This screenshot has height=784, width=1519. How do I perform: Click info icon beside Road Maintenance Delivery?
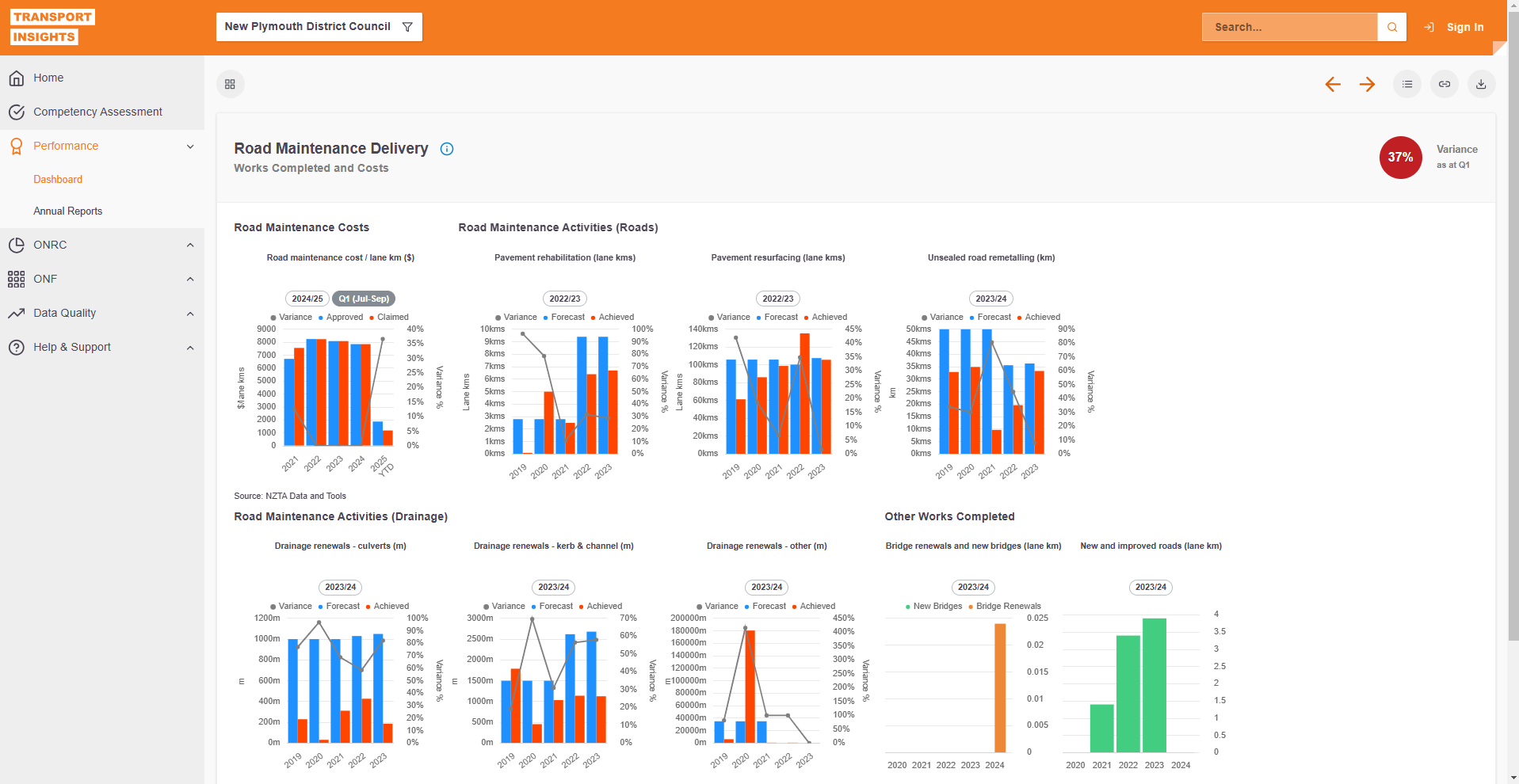click(447, 149)
